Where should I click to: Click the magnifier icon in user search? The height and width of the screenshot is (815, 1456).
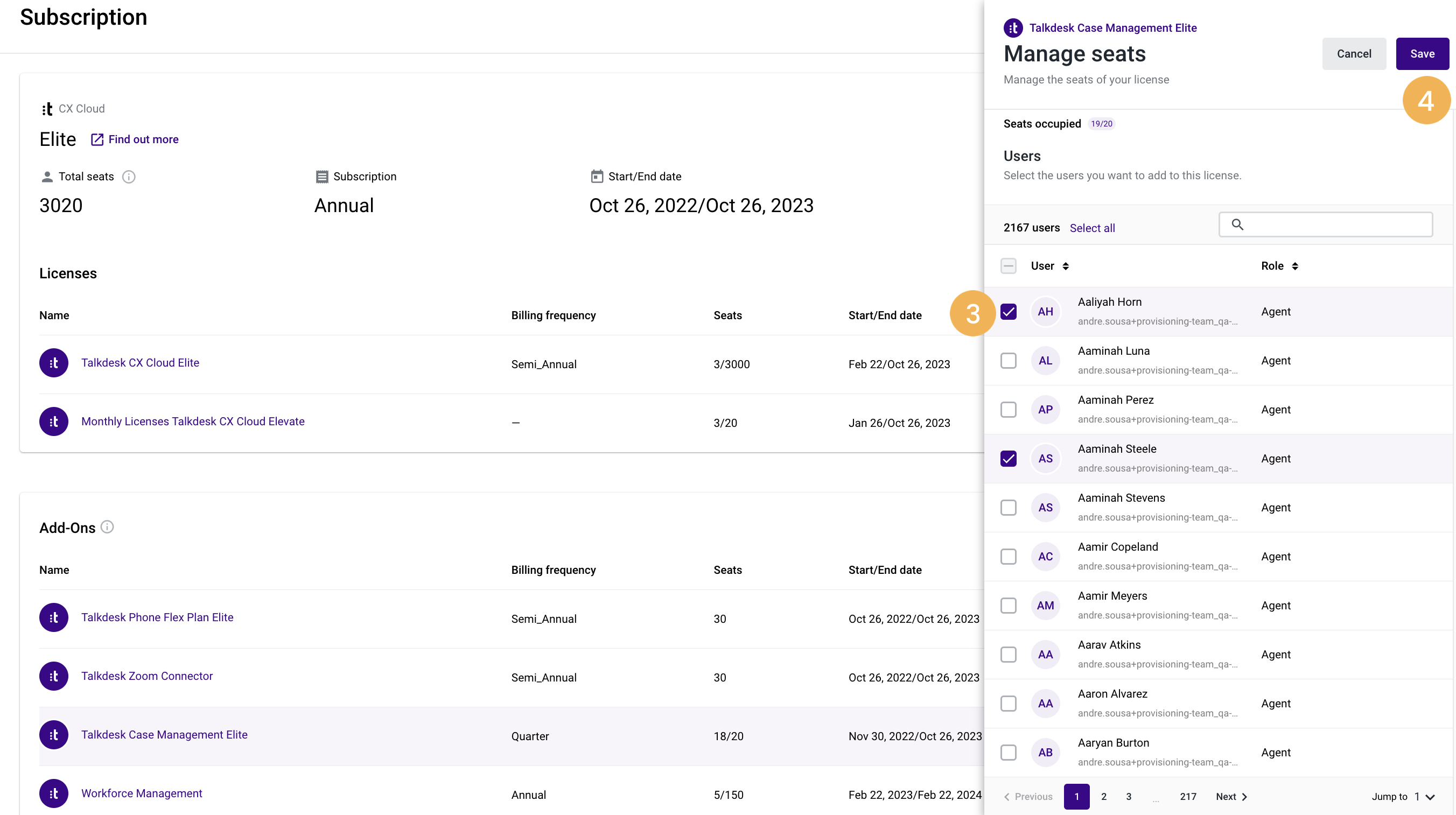coord(1237,225)
